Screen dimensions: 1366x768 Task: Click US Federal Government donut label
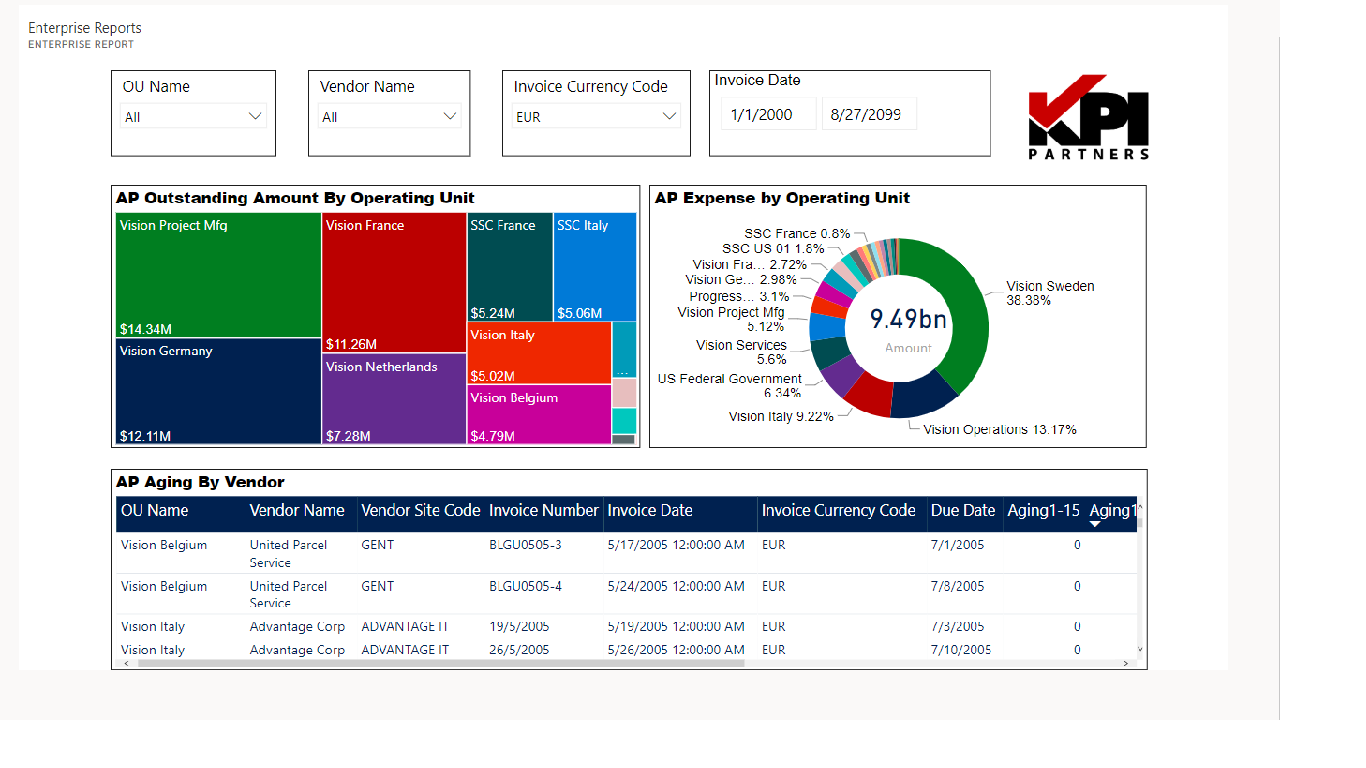click(x=730, y=386)
